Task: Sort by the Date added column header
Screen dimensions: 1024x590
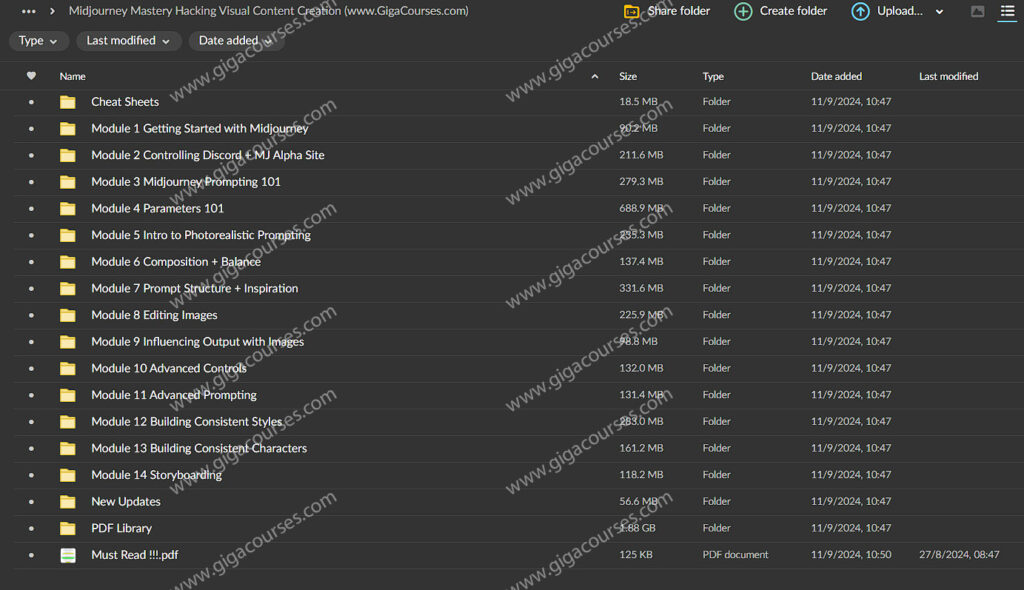Action: pos(836,76)
